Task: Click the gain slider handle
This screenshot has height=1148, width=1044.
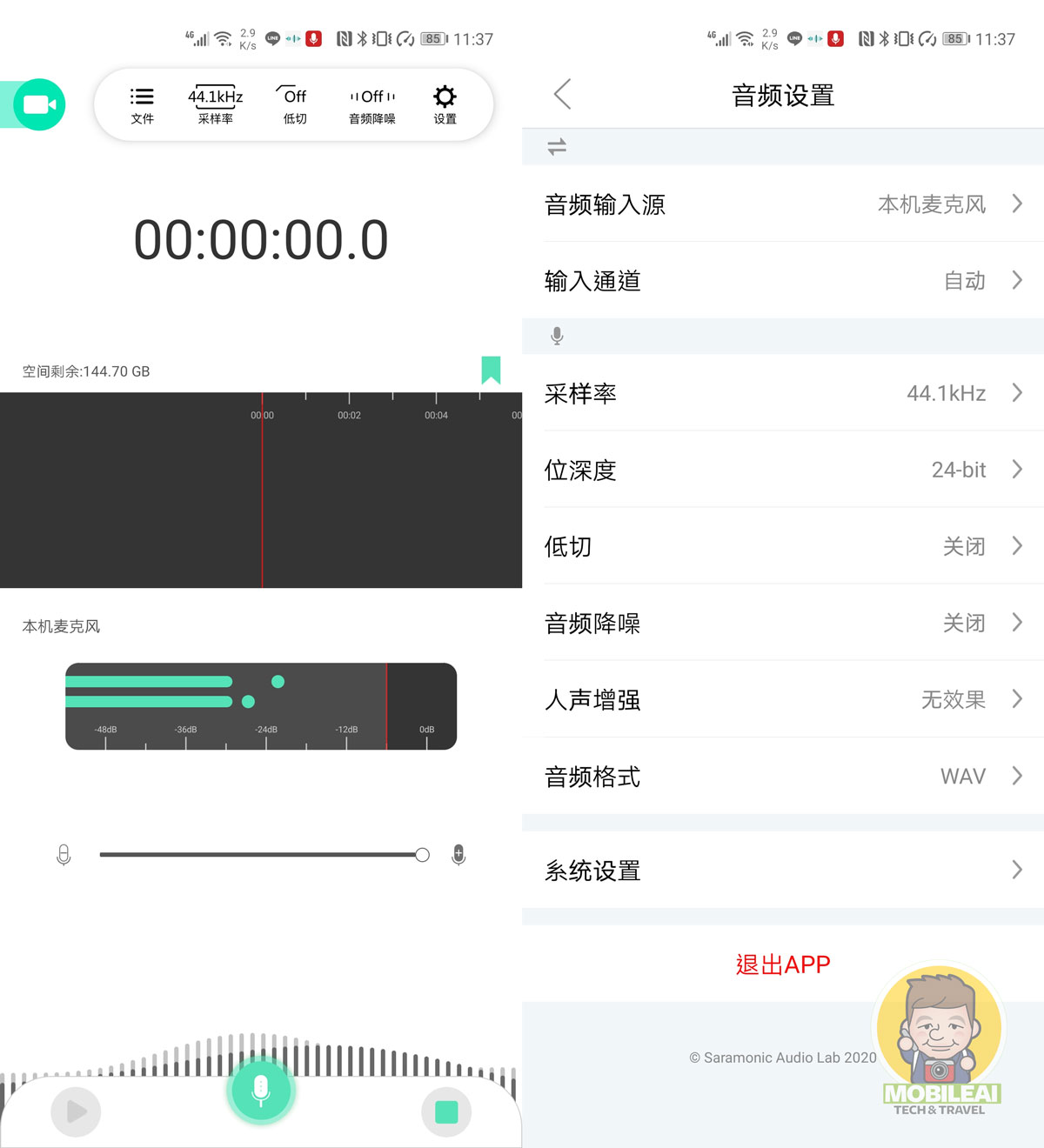Action: click(x=422, y=855)
